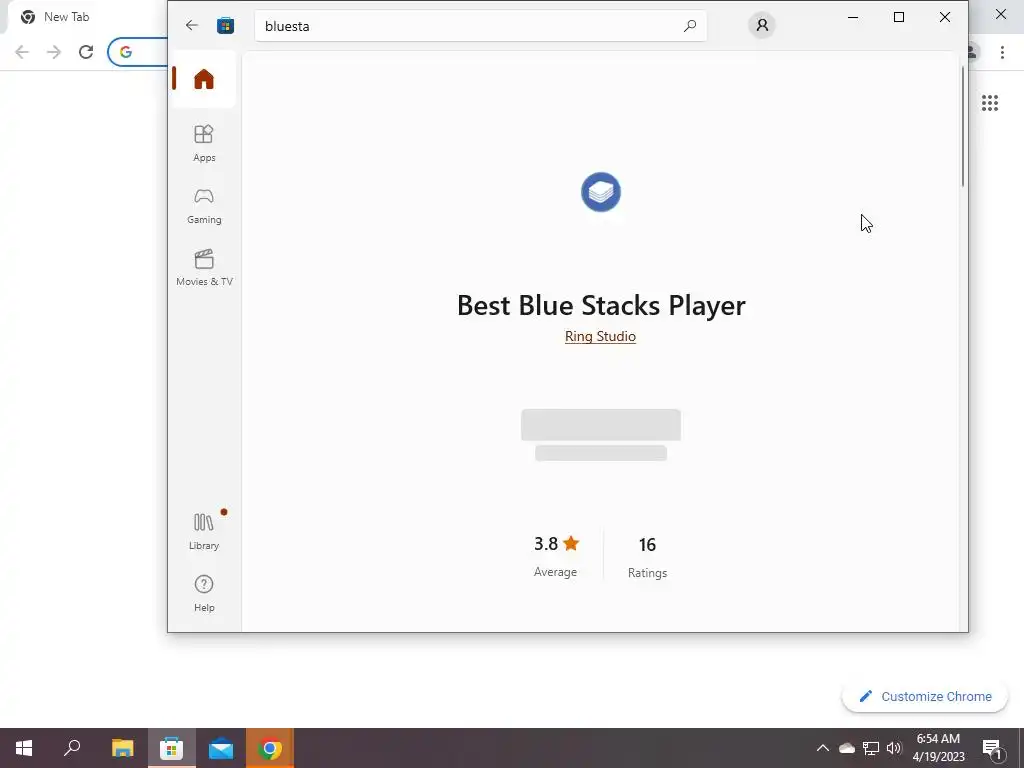
Task: Click the Store back arrow
Action: click(x=191, y=25)
